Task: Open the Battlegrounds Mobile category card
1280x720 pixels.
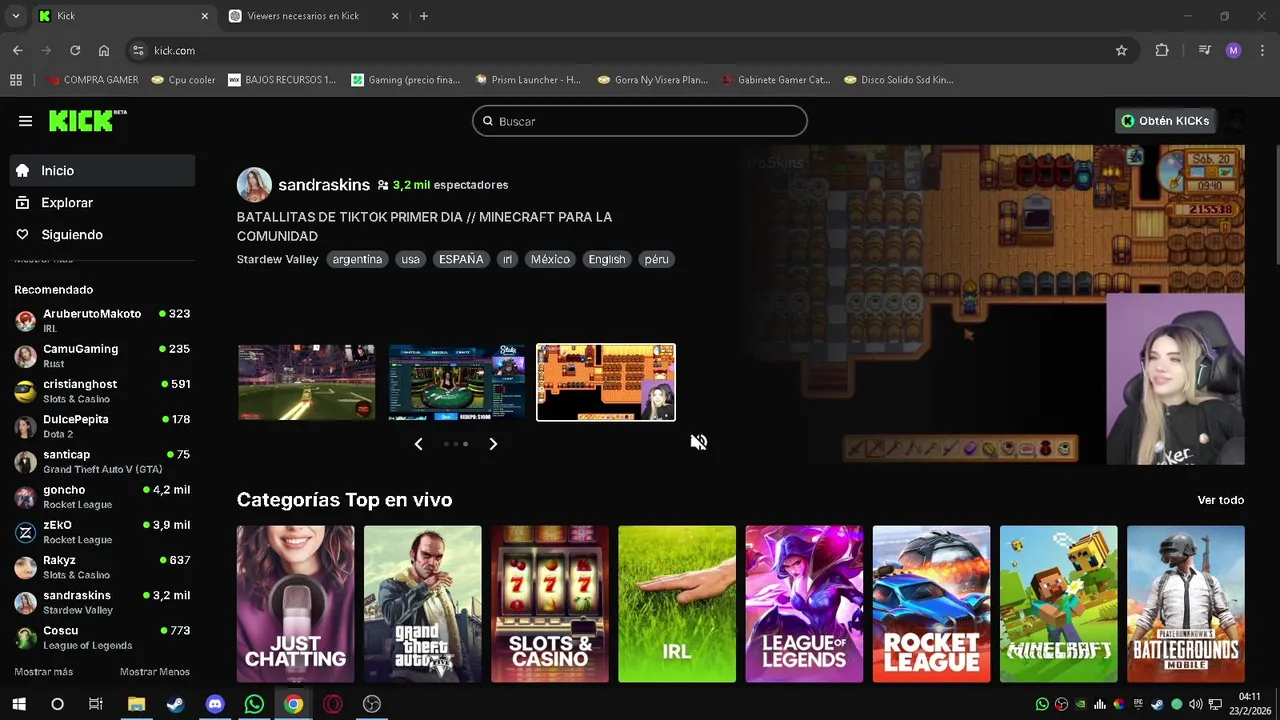Action: [x=1186, y=604]
